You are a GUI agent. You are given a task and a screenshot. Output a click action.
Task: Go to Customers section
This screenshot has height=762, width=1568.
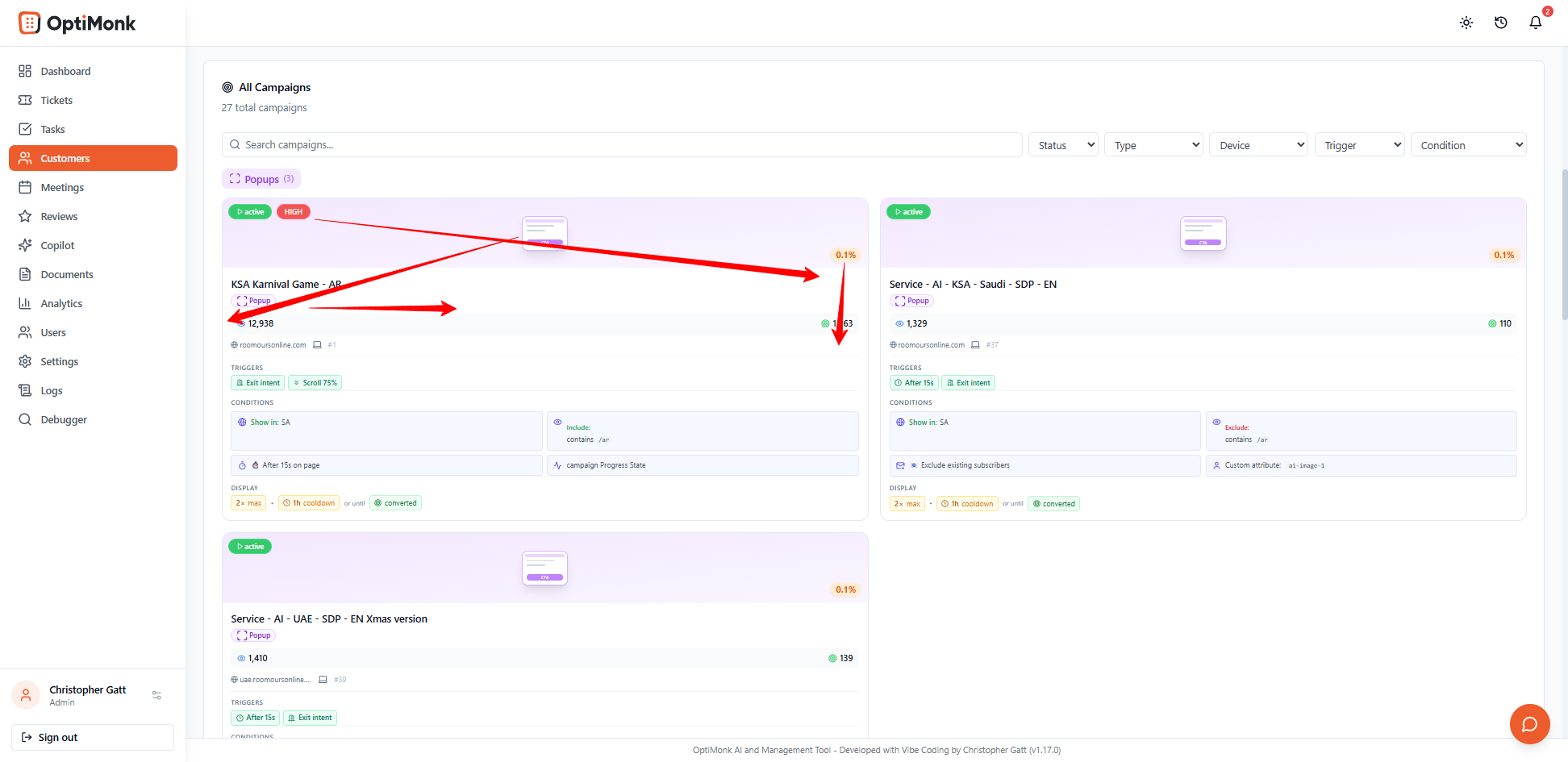(x=93, y=158)
